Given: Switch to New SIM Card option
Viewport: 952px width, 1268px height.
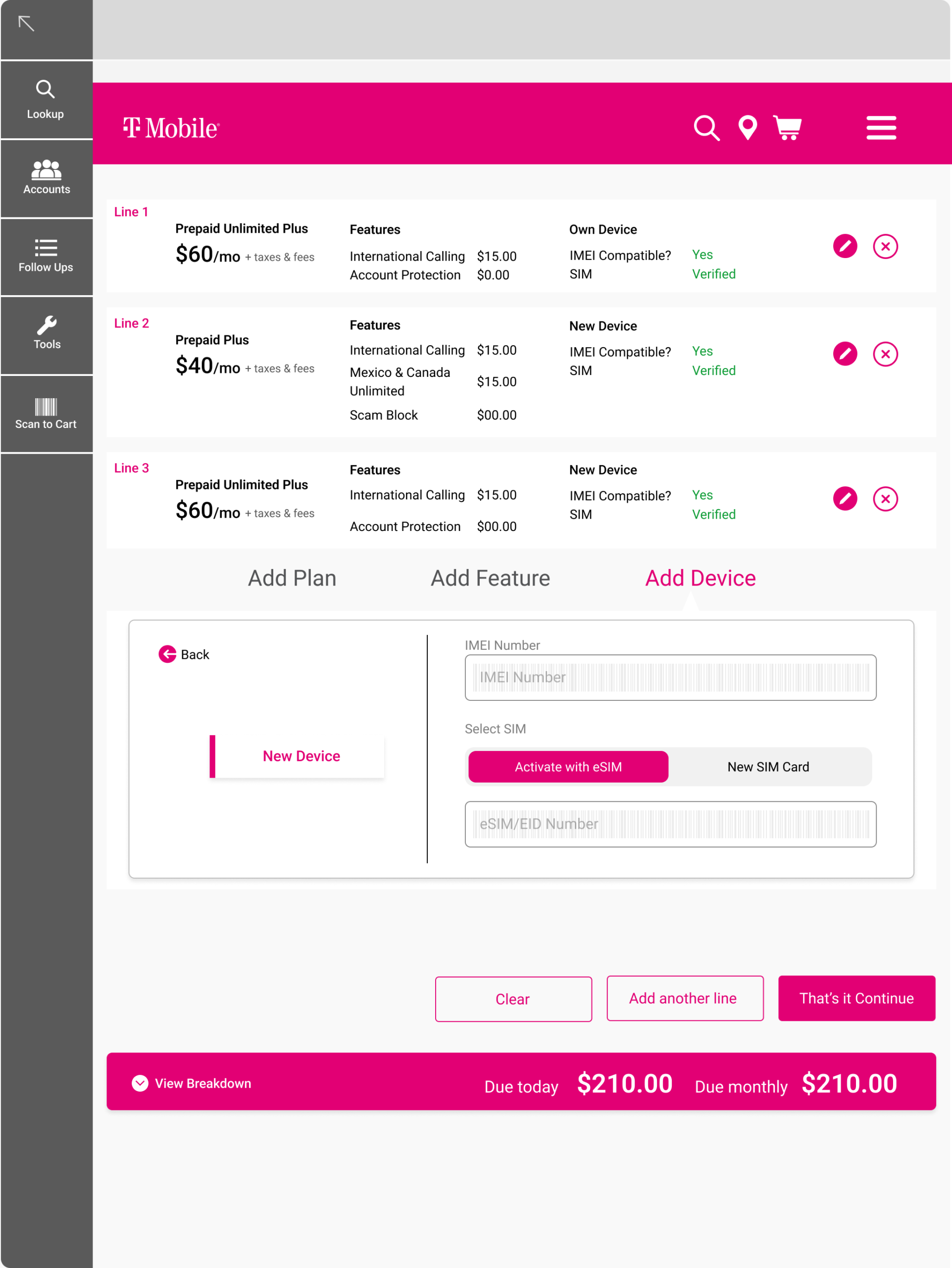Looking at the screenshot, I should (767, 766).
